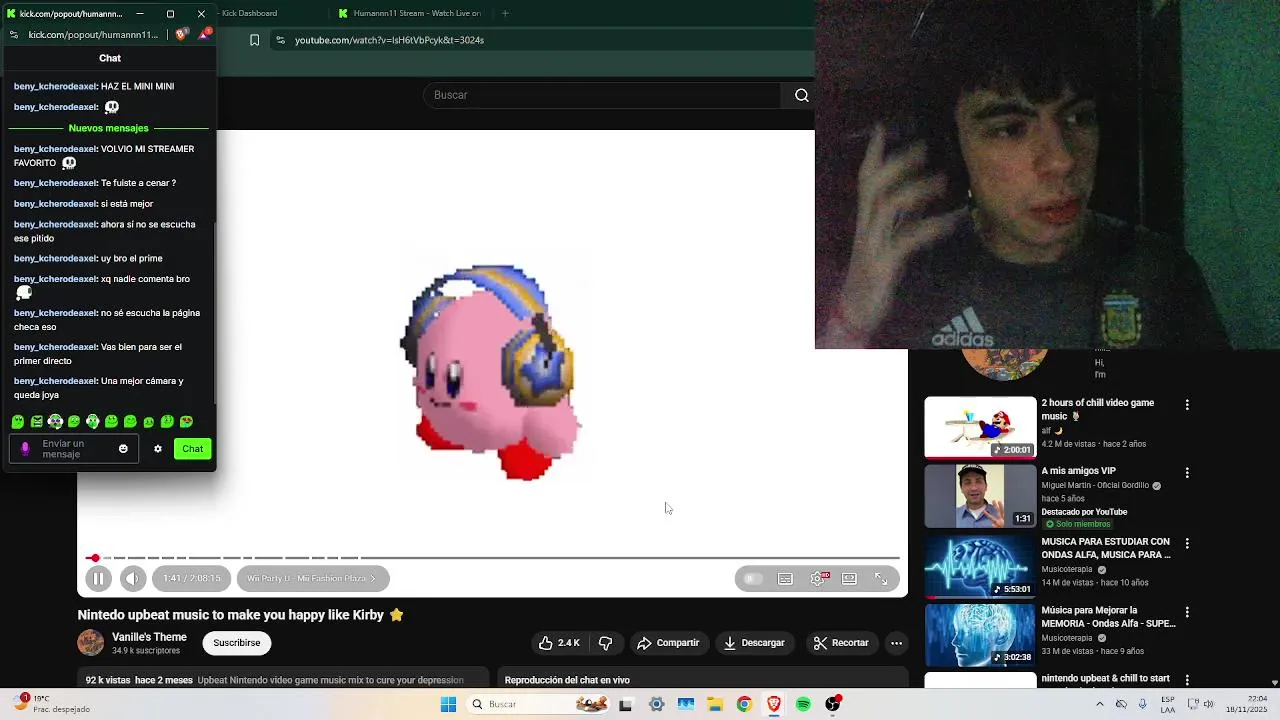Open Kick chat settings gear
1280x720 pixels.
click(x=157, y=449)
